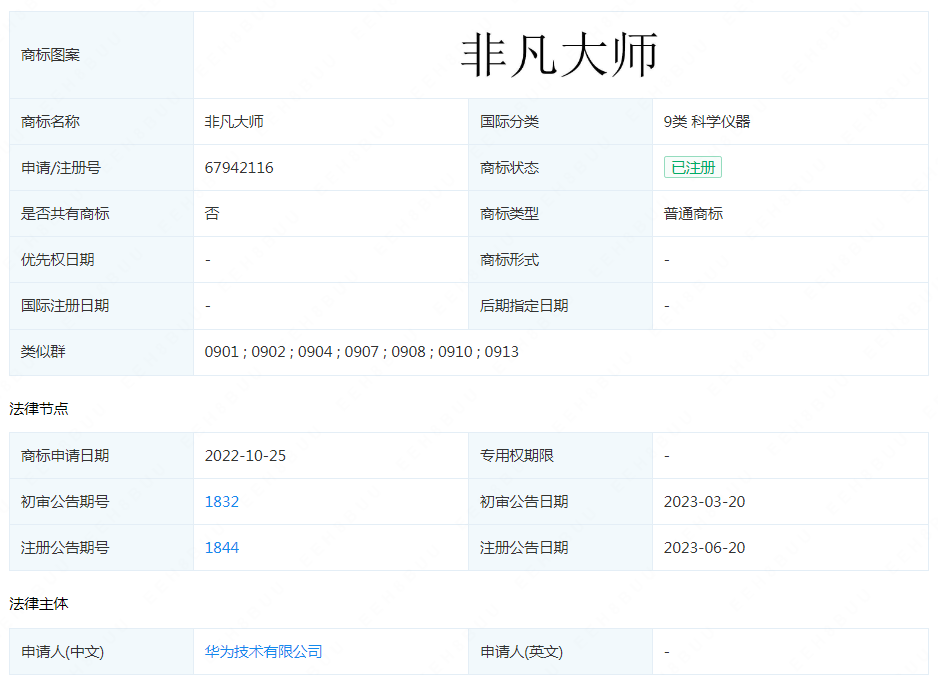
Task: Select application date 2022-10-25
Action: (245, 456)
